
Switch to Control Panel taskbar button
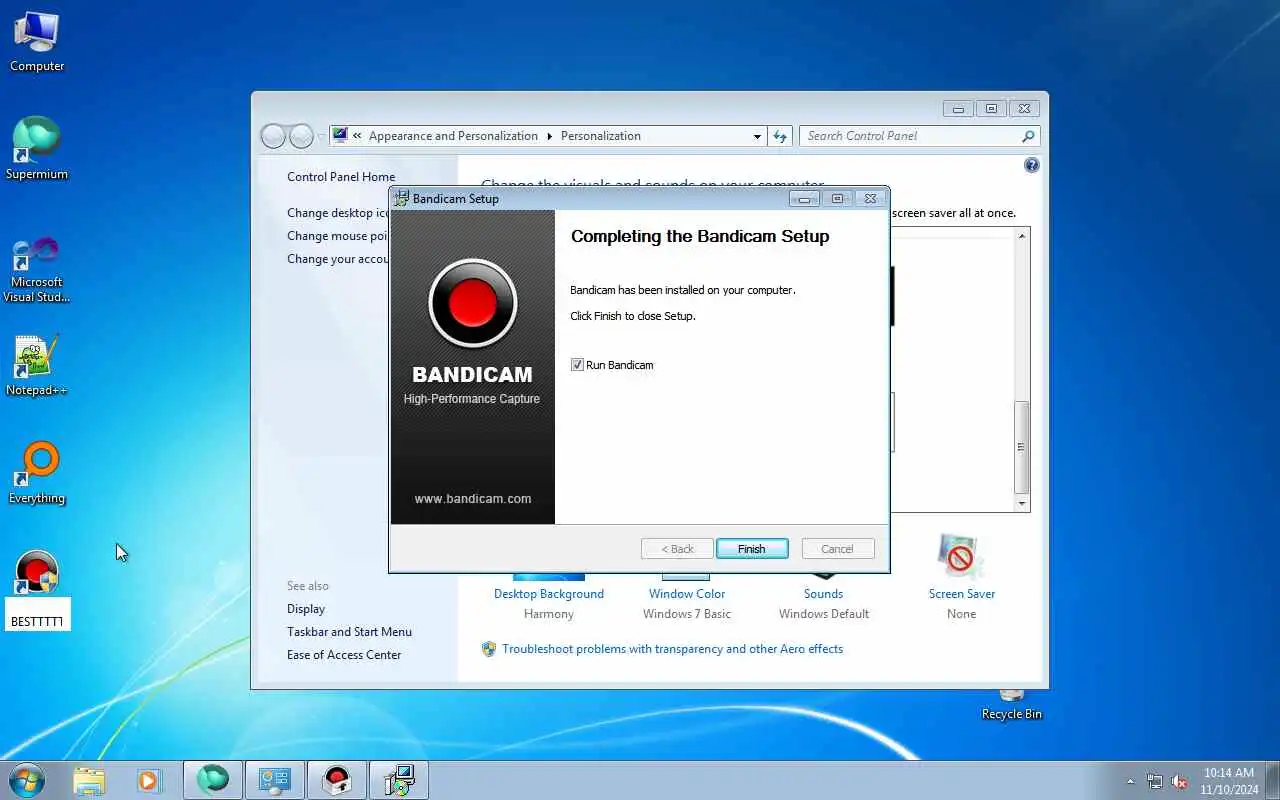click(275, 780)
